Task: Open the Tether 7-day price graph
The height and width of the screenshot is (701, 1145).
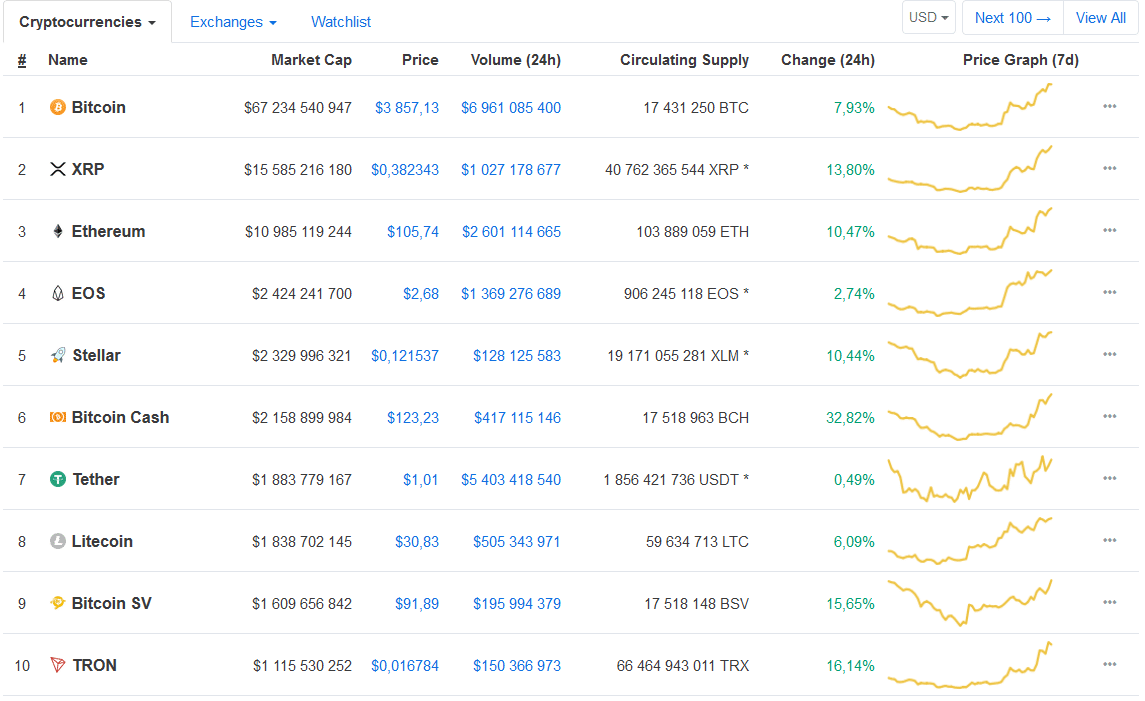Action: 970,479
